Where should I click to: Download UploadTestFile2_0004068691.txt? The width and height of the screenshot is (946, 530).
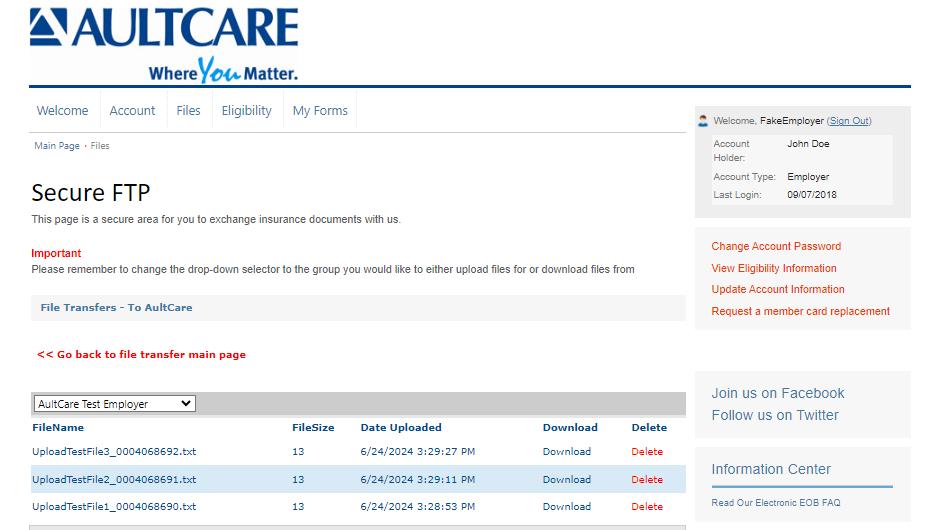[567, 479]
